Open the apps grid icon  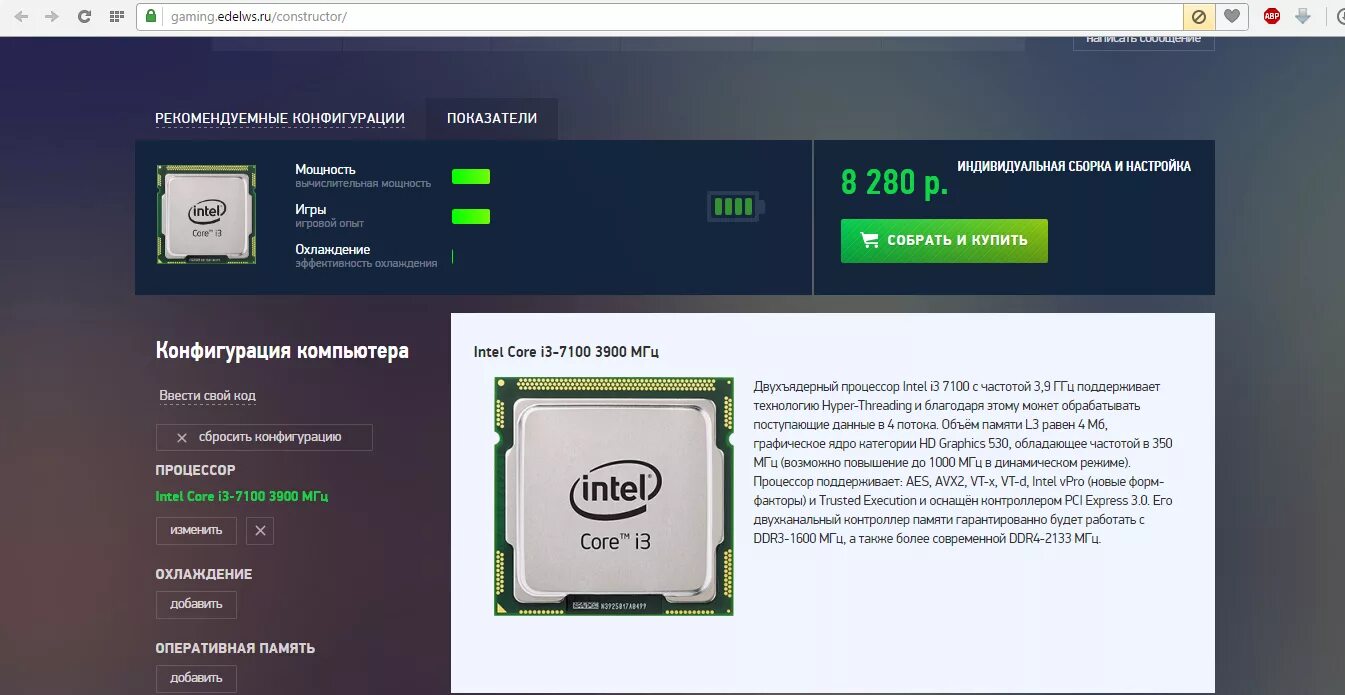pyautogui.click(x=117, y=16)
